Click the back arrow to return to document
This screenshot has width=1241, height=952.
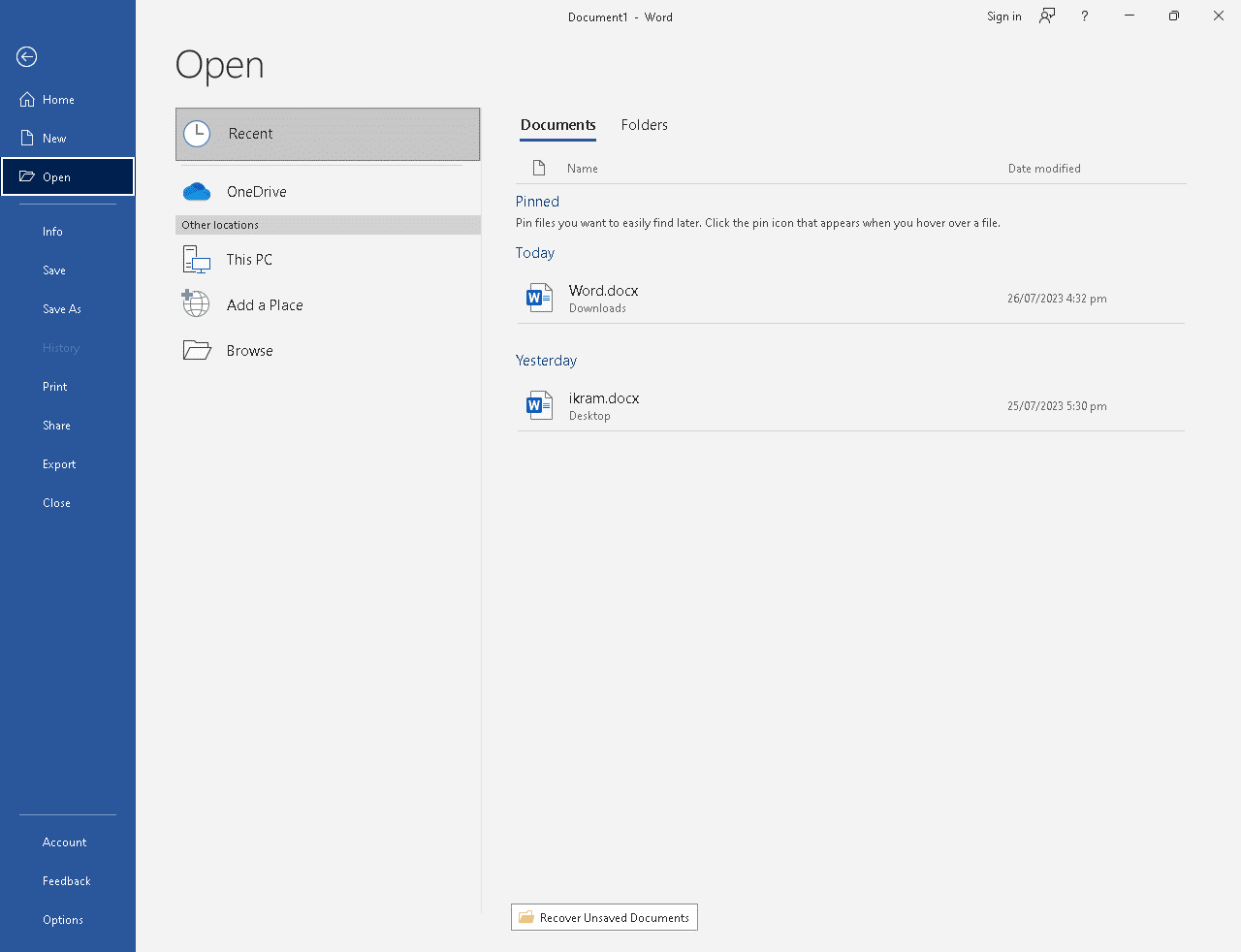27,57
